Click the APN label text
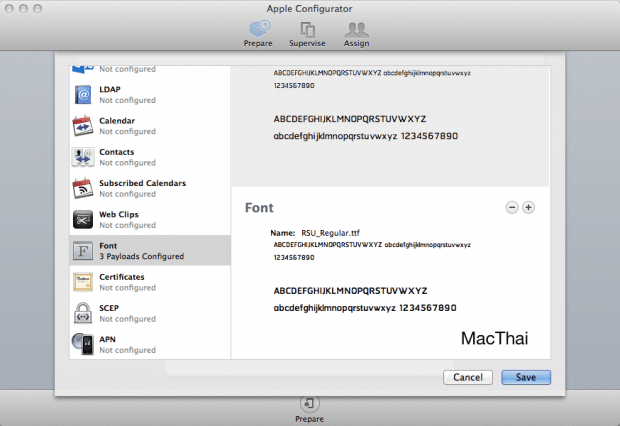620x426 pixels. pos(108,339)
